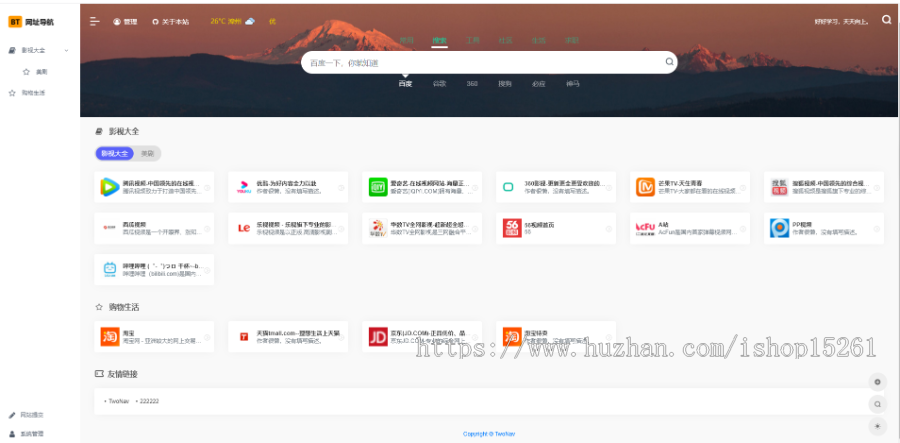Screen dimensions: 900x443
Task: Expand the 影视大全 sidebar chevron
Action: pyautogui.click(x=67, y=50)
